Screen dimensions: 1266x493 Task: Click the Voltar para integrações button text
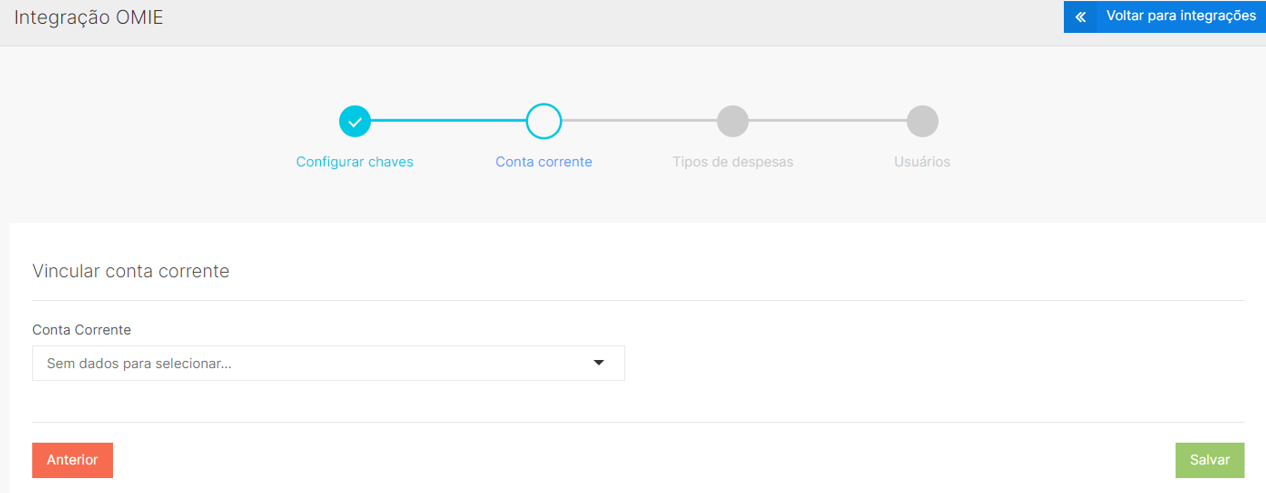click(x=1180, y=17)
